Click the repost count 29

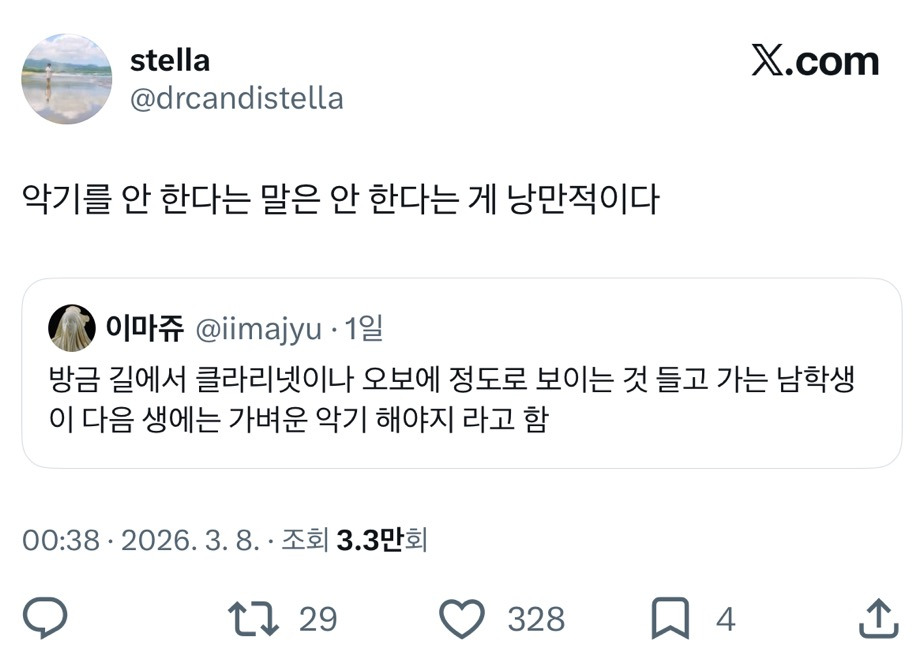click(318, 620)
